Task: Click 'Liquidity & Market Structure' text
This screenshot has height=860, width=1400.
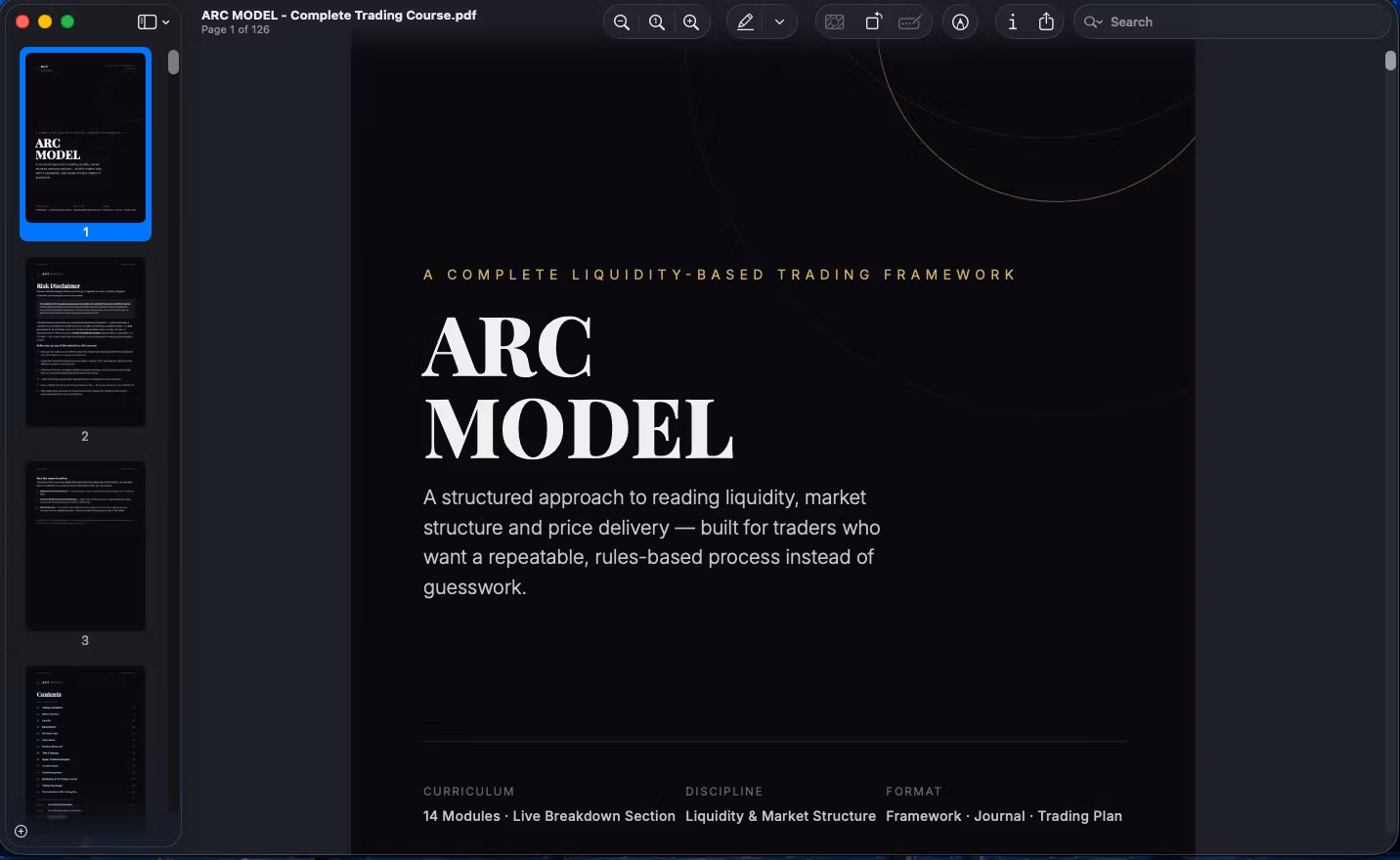Action: 780,816
